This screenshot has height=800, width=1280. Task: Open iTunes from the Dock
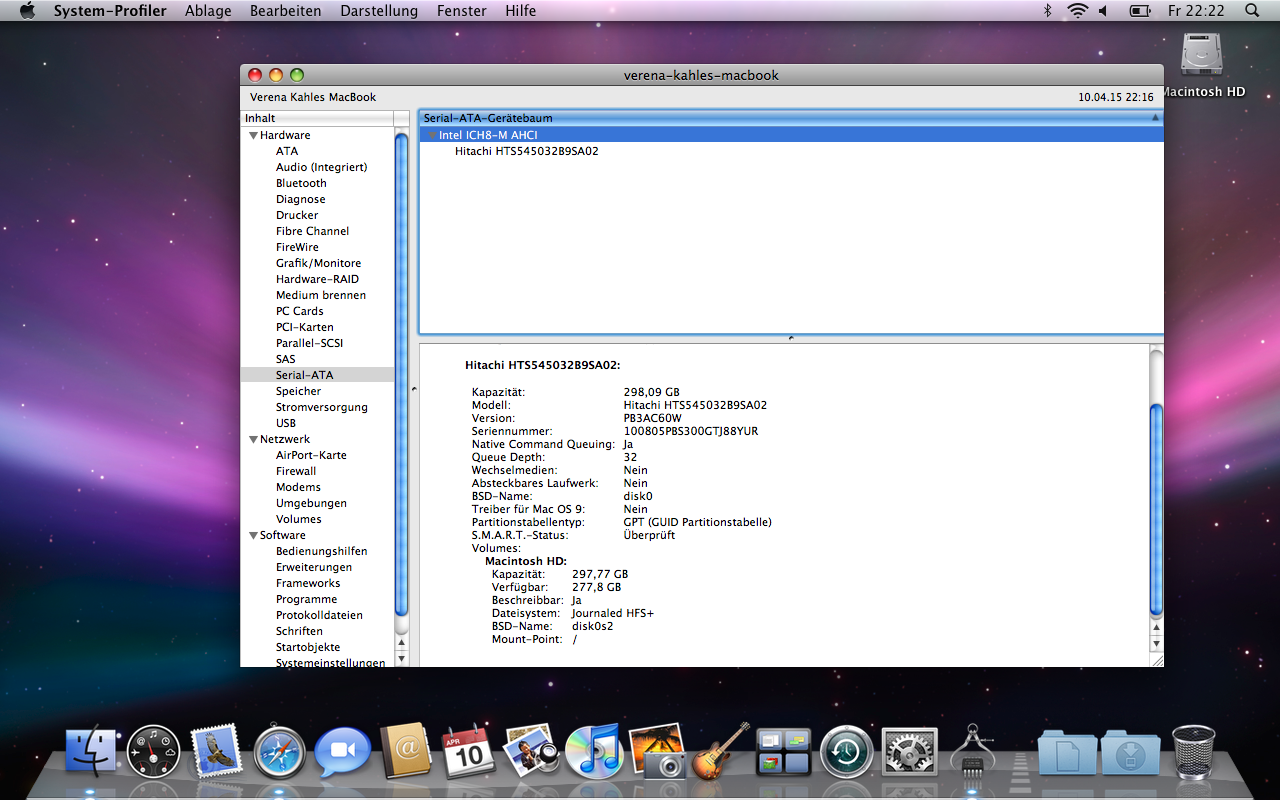pyautogui.click(x=593, y=752)
